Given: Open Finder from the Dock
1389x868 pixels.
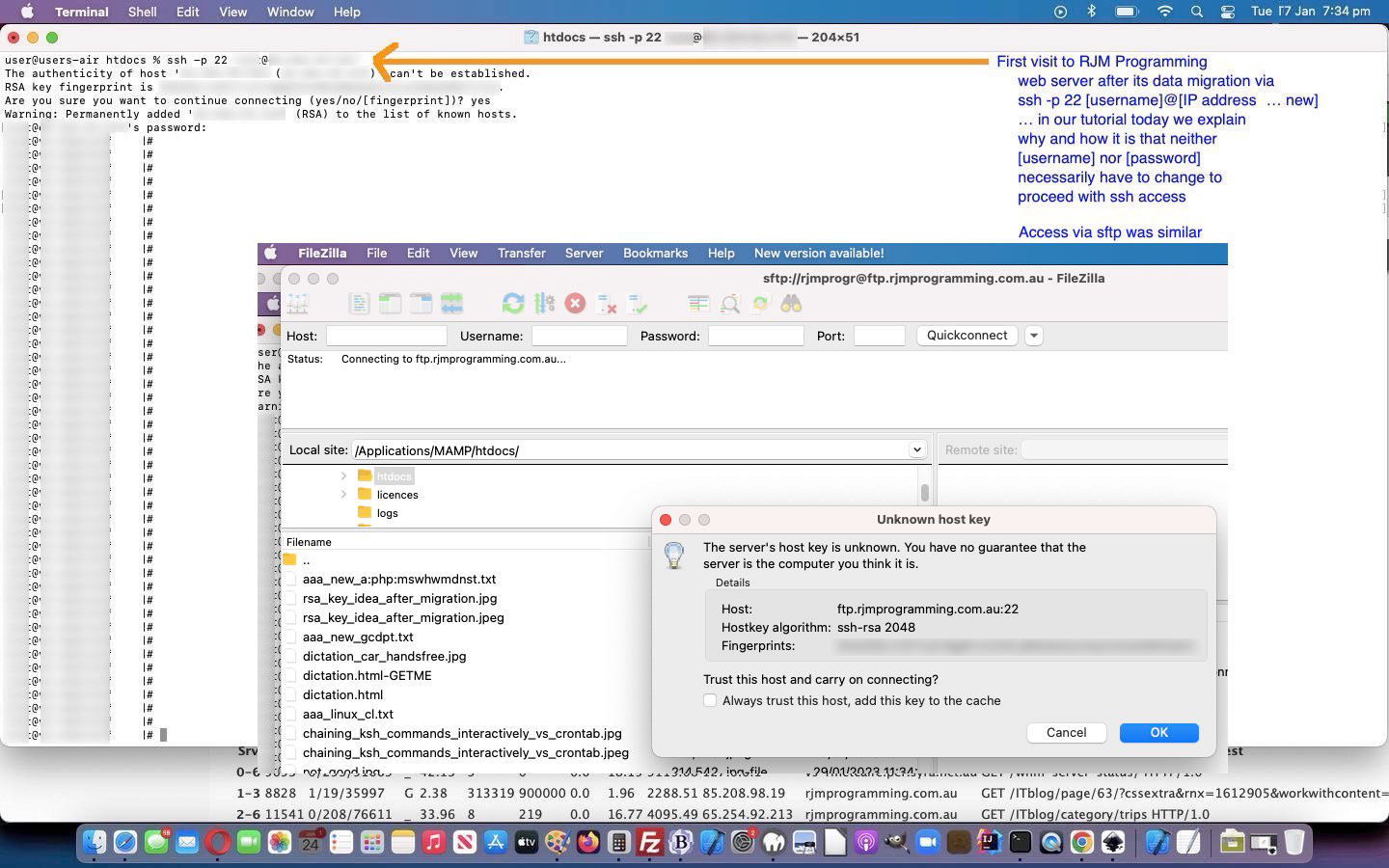Looking at the screenshot, I should tap(94, 842).
